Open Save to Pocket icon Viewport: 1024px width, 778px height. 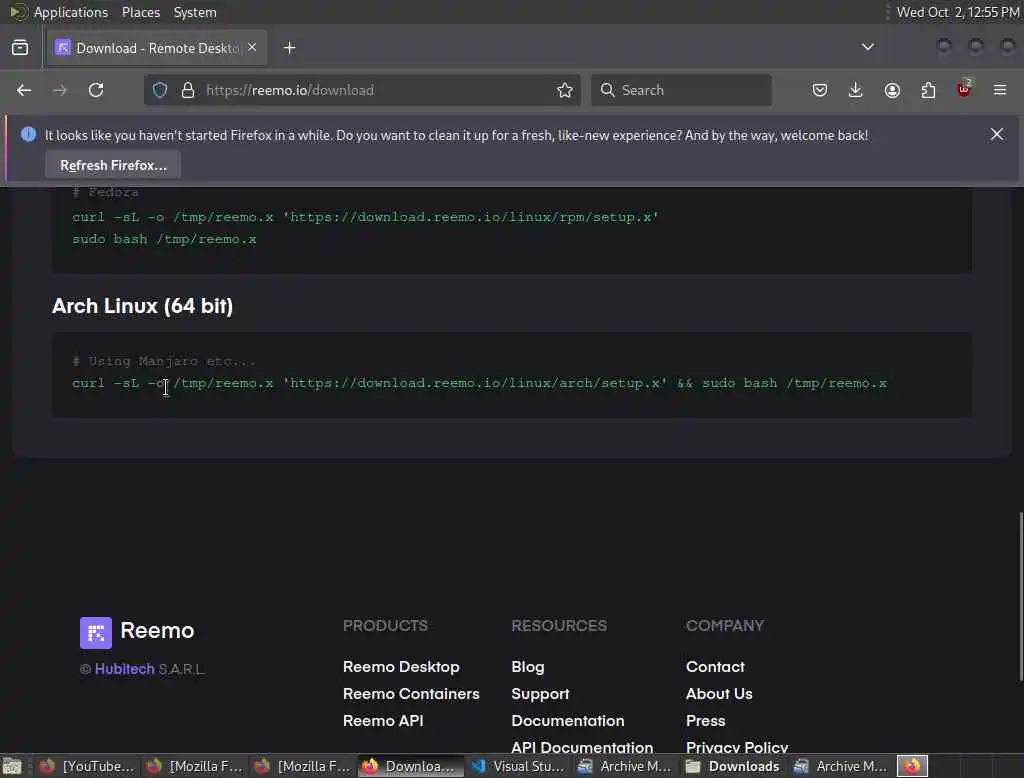point(820,90)
